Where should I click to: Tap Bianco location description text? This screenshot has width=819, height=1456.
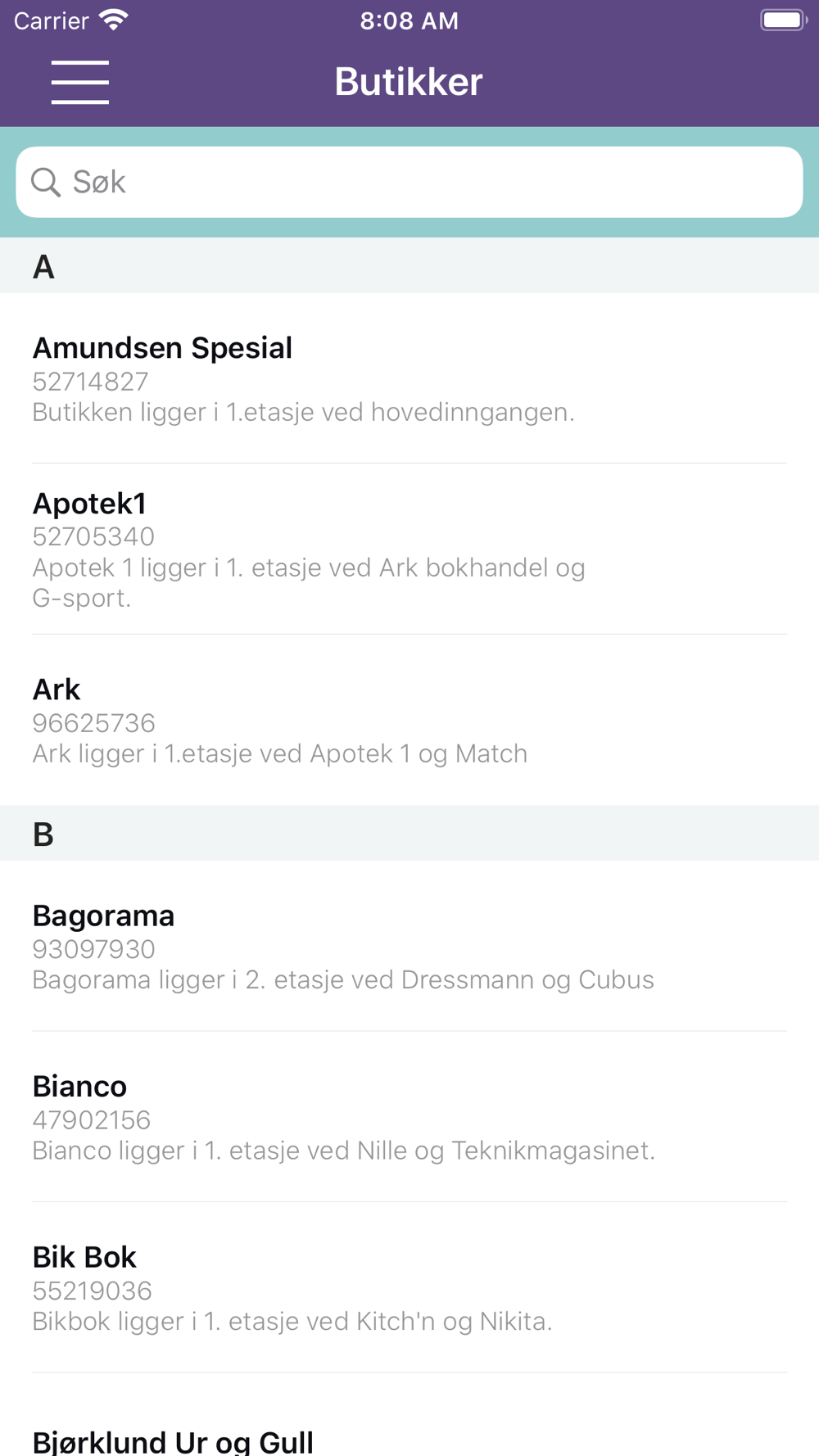point(344,1151)
